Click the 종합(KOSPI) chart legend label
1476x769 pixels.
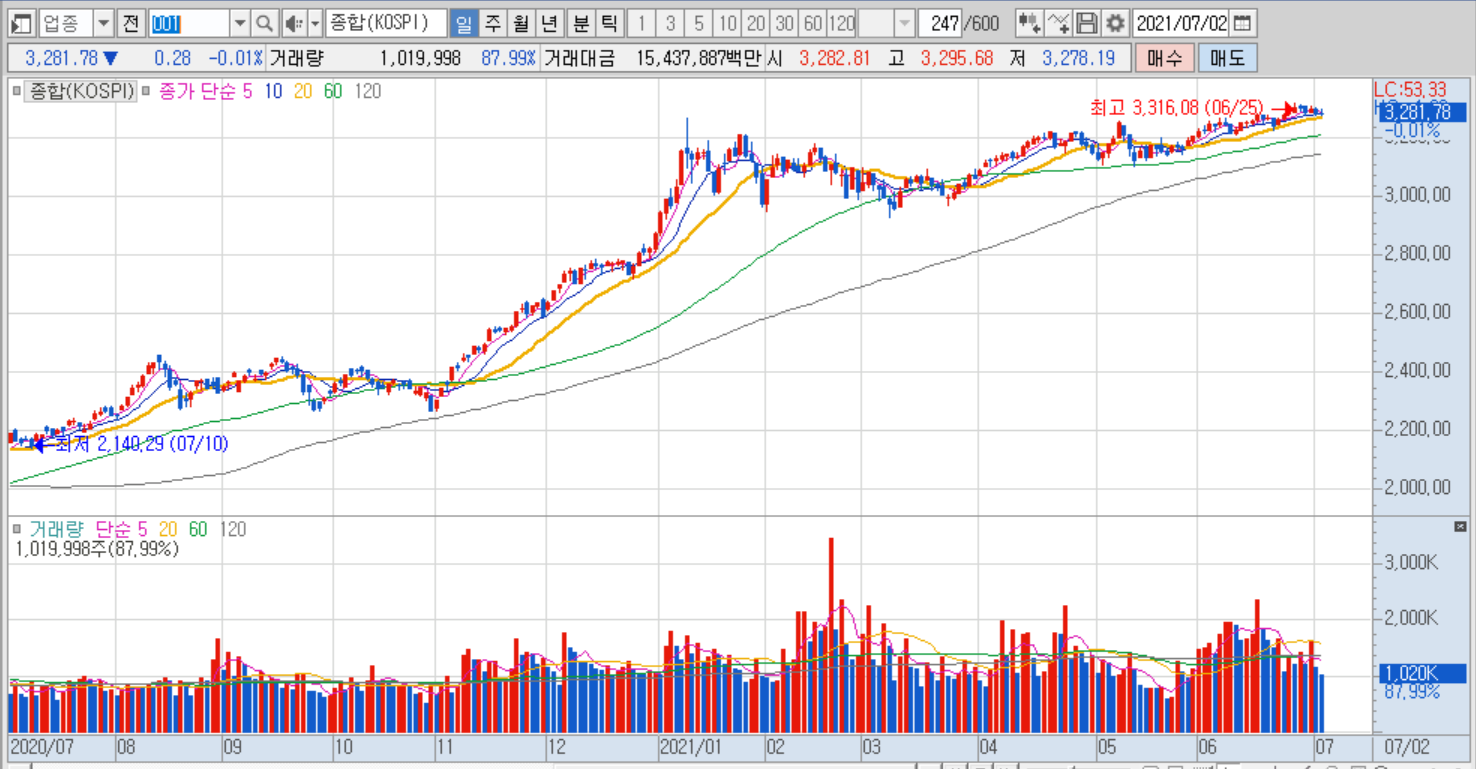coord(81,92)
